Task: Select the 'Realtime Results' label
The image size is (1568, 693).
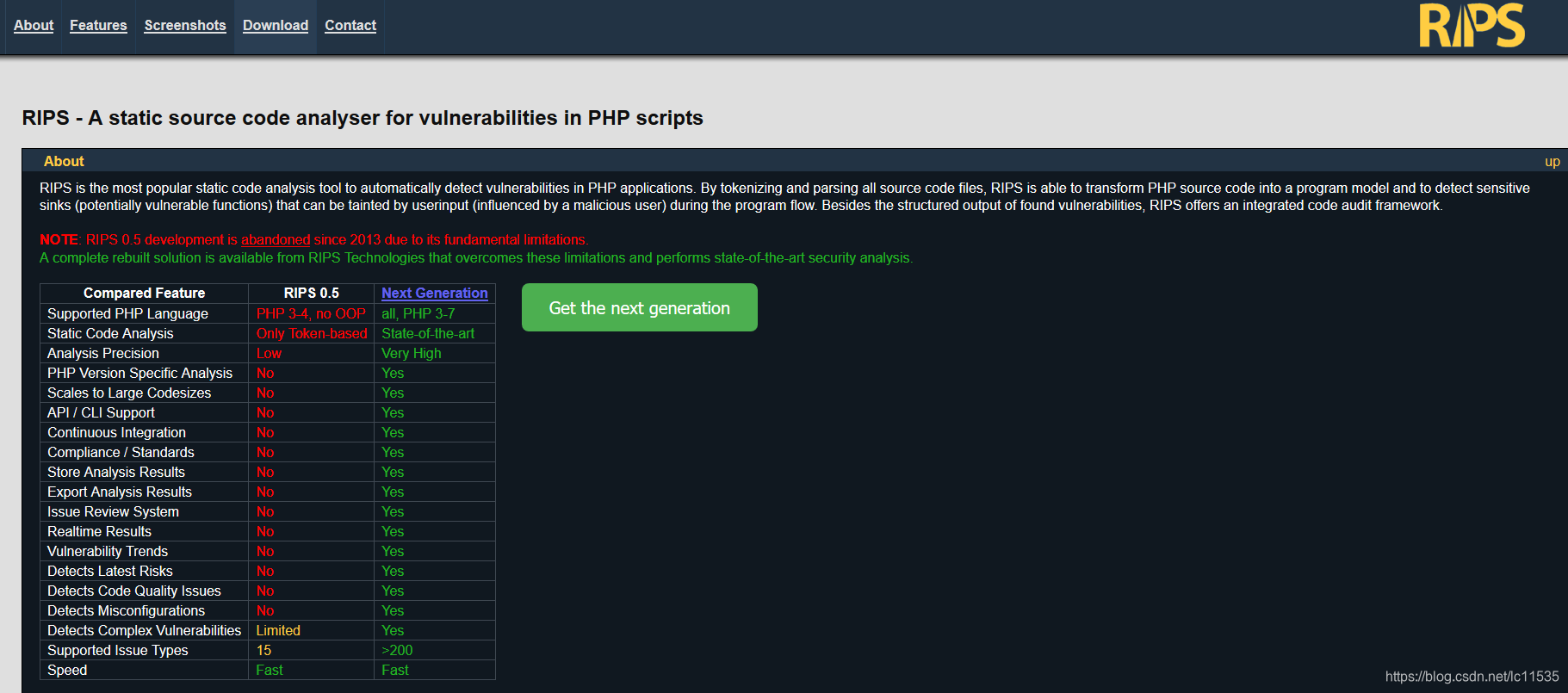Action: coord(99,532)
